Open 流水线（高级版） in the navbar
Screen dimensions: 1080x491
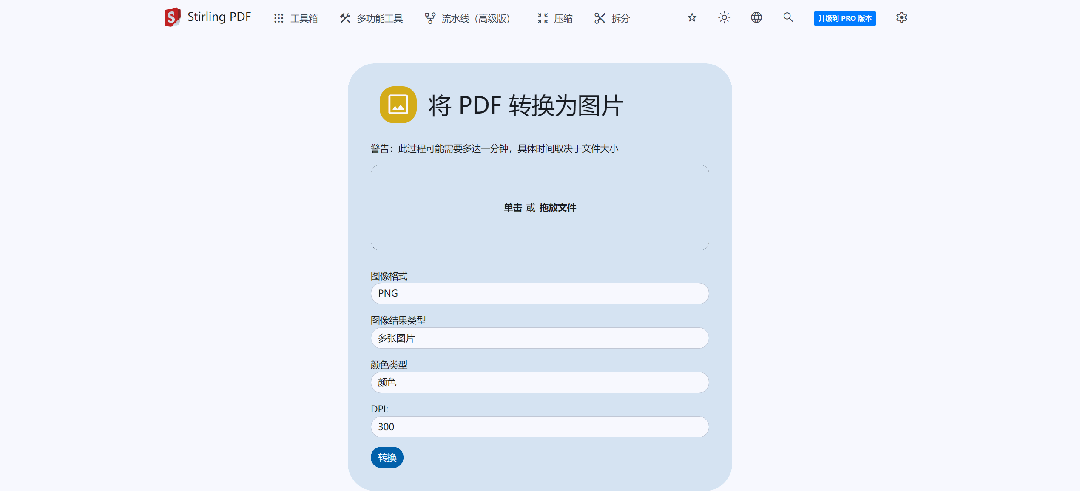coord(467,19)
